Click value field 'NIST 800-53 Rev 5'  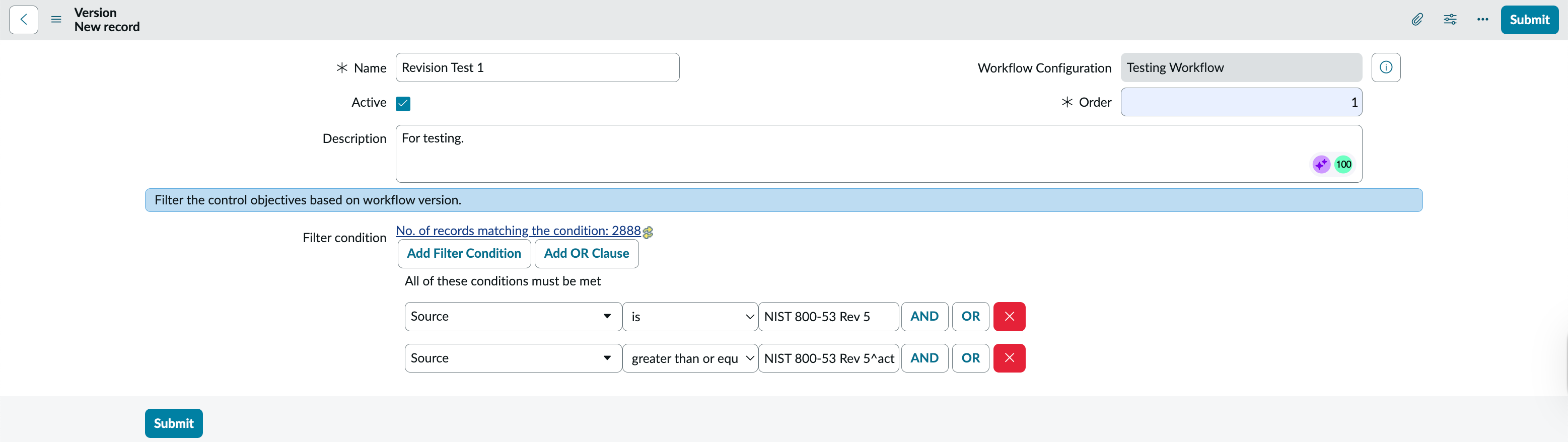[828, 317]
